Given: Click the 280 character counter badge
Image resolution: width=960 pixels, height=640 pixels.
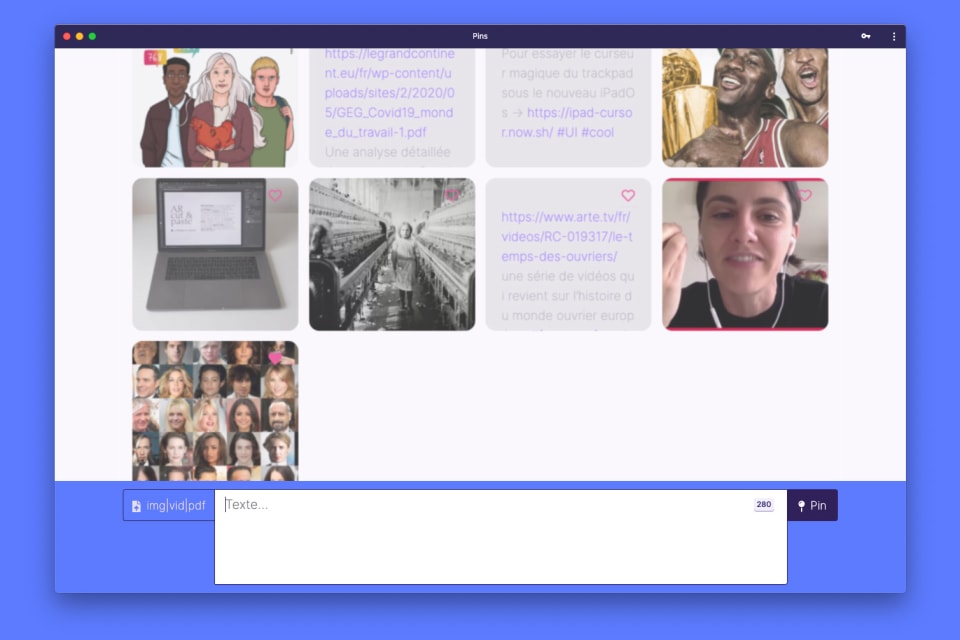Looking at the screenshot, I should pyautogui.click(x=764, y=505).
